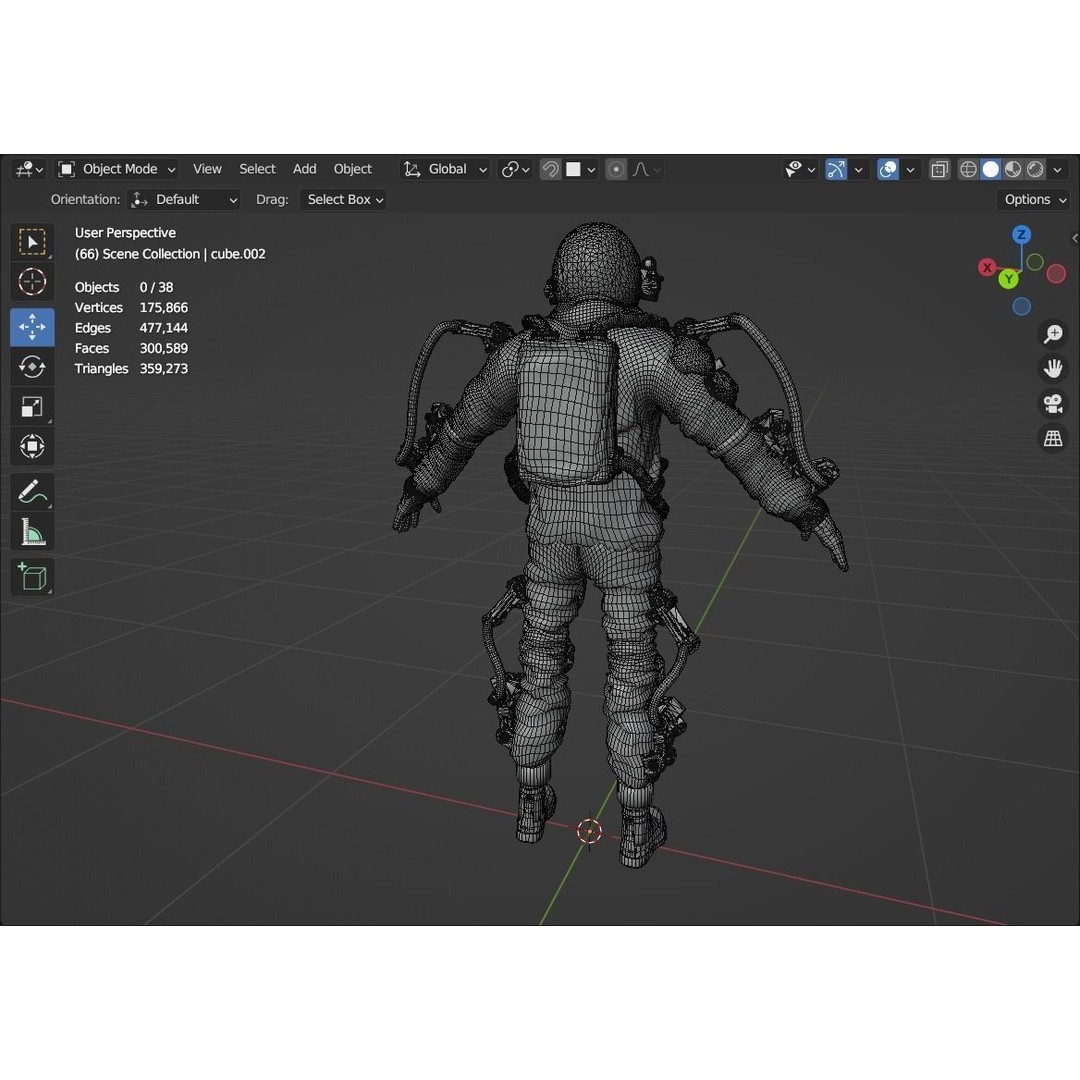This screenshot has height=1080, width=1080.
Task: Click the 'Scene Collection | cube.002' text
Action: point(183,254)
